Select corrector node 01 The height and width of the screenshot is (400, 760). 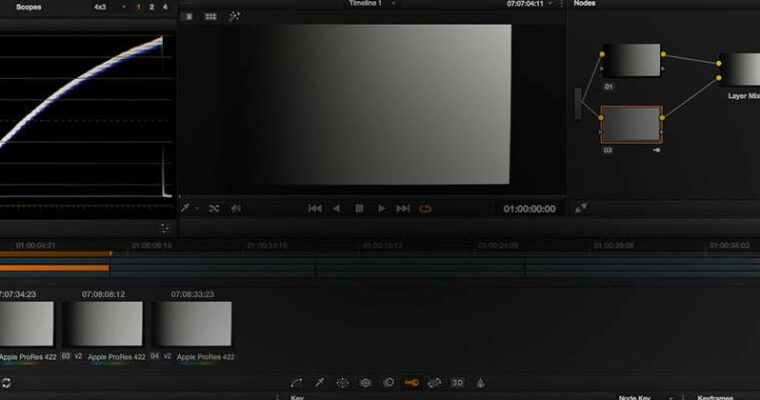[x=632, y=60]
